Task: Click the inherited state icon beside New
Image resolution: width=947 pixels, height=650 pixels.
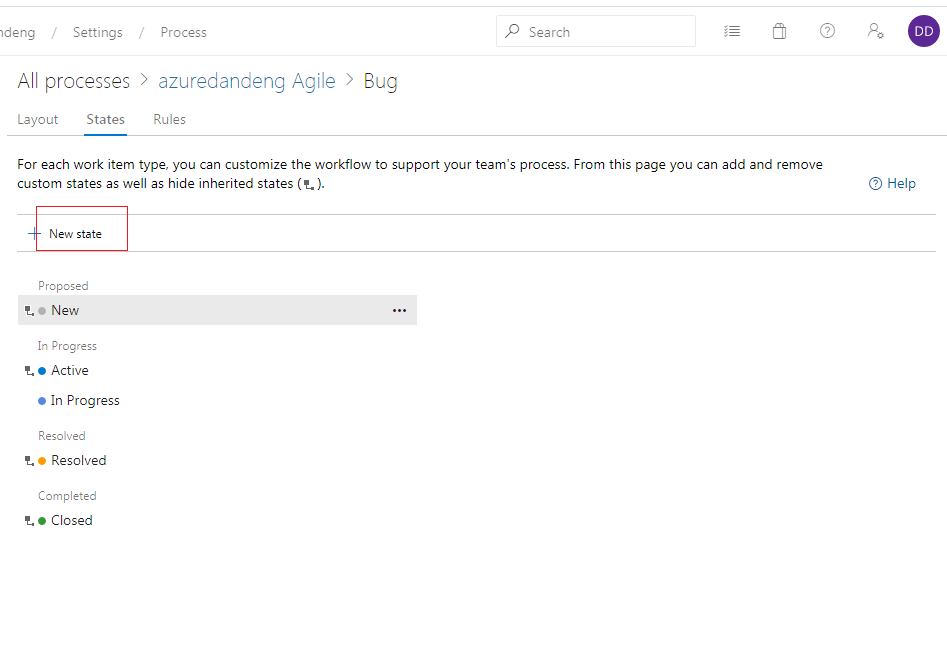Action: click(x=28, y=310)
